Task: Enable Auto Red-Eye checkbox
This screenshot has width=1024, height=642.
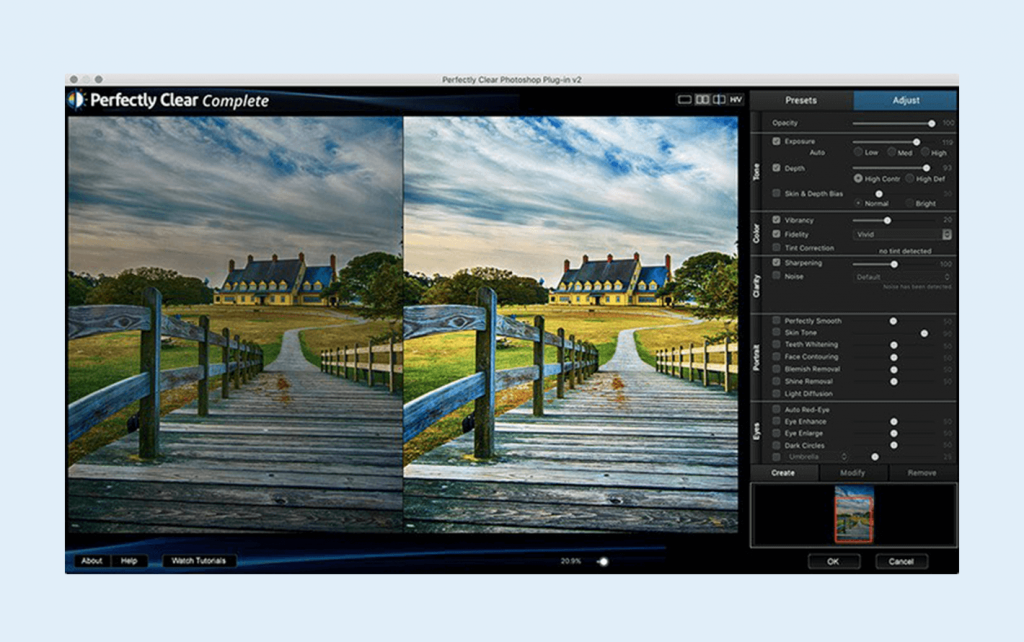Action: tap(776, 409)
